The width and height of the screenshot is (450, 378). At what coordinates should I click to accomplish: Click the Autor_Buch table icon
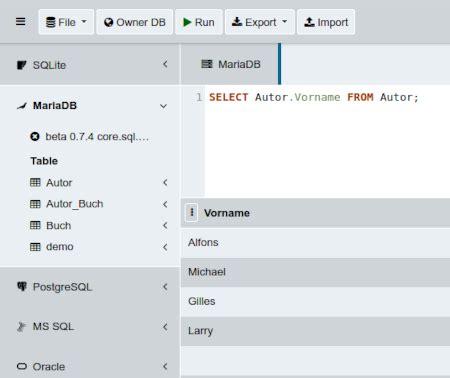pos(35,204)
